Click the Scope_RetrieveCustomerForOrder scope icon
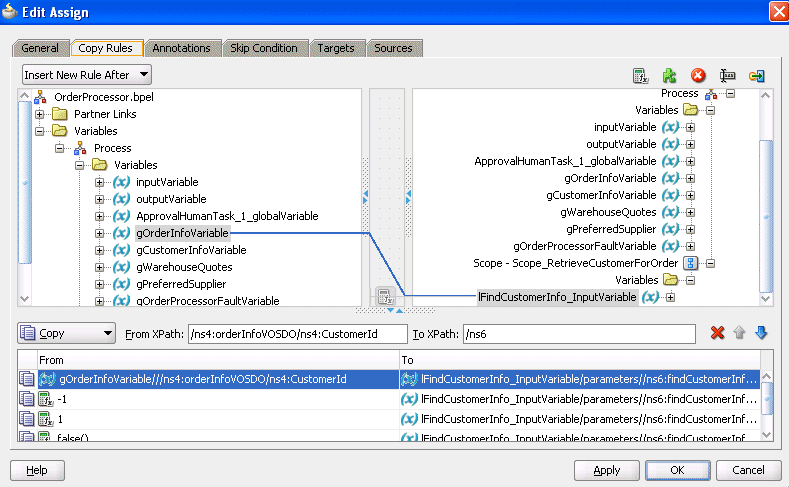Viewport: 789px width, 487px height. tap(690, 263)
